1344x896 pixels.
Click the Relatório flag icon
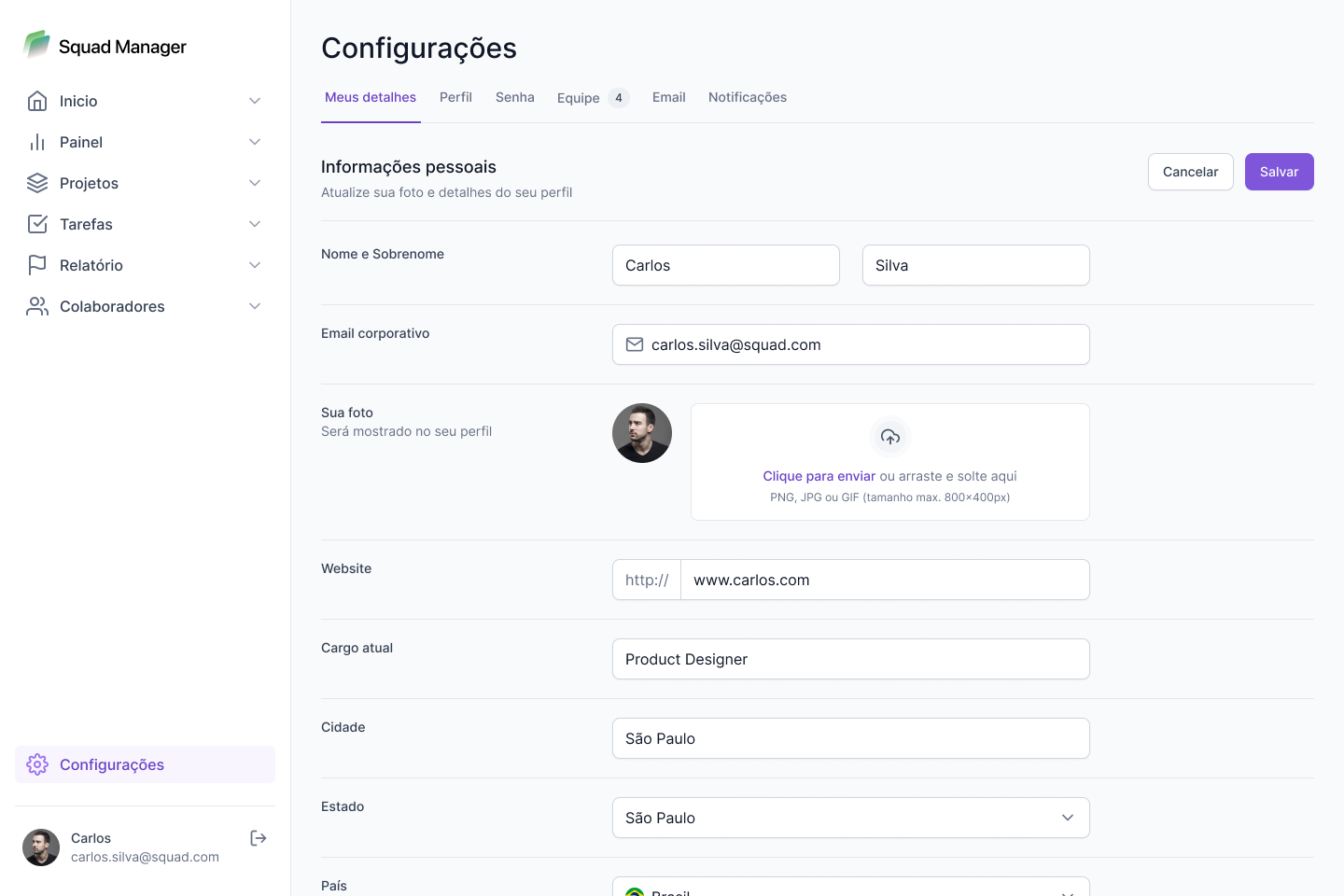[x=37, y=265]
